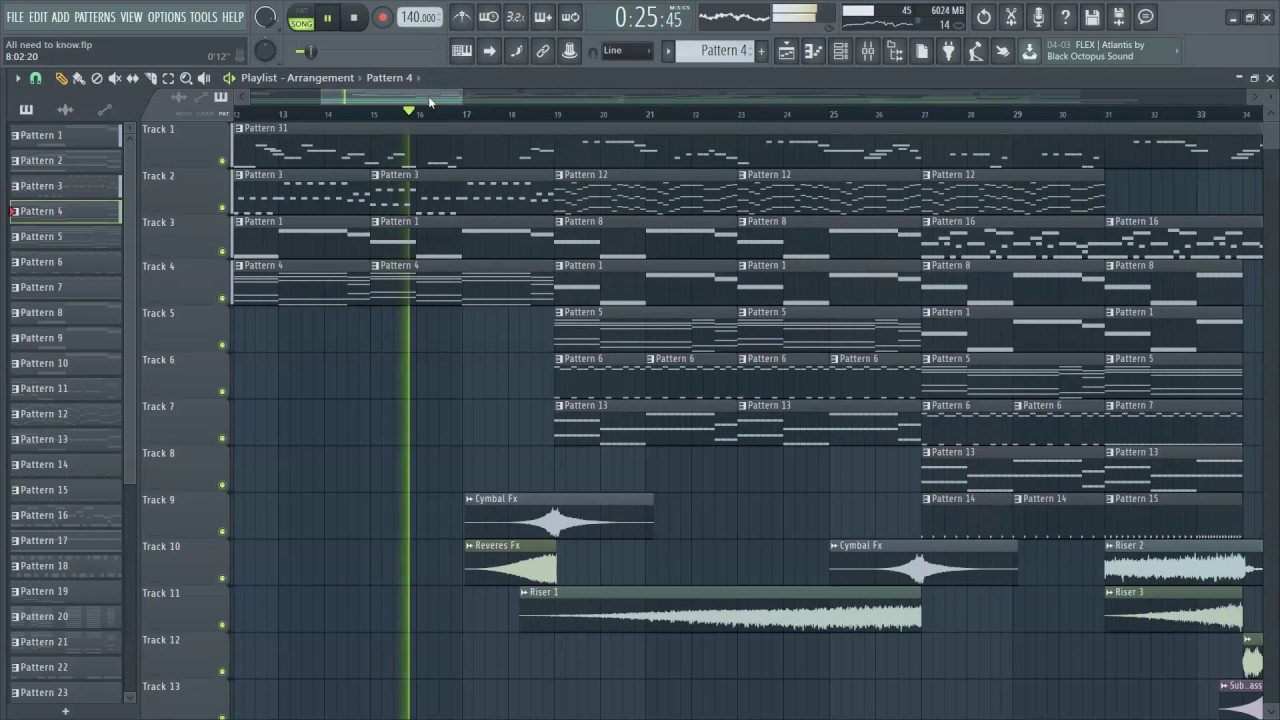This screenshot has height=720, width=1280.
Task: Open the tempo tapper icon
Action: click(976, 52)
